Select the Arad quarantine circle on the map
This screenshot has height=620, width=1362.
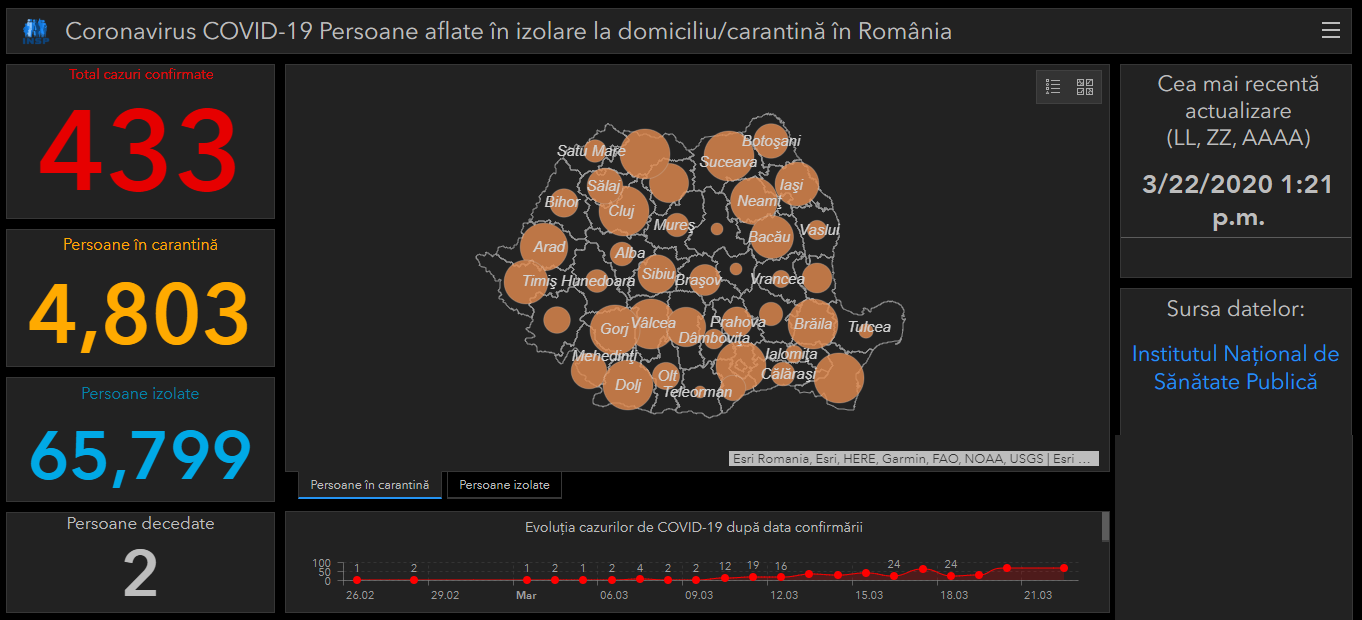coord(544,246)
